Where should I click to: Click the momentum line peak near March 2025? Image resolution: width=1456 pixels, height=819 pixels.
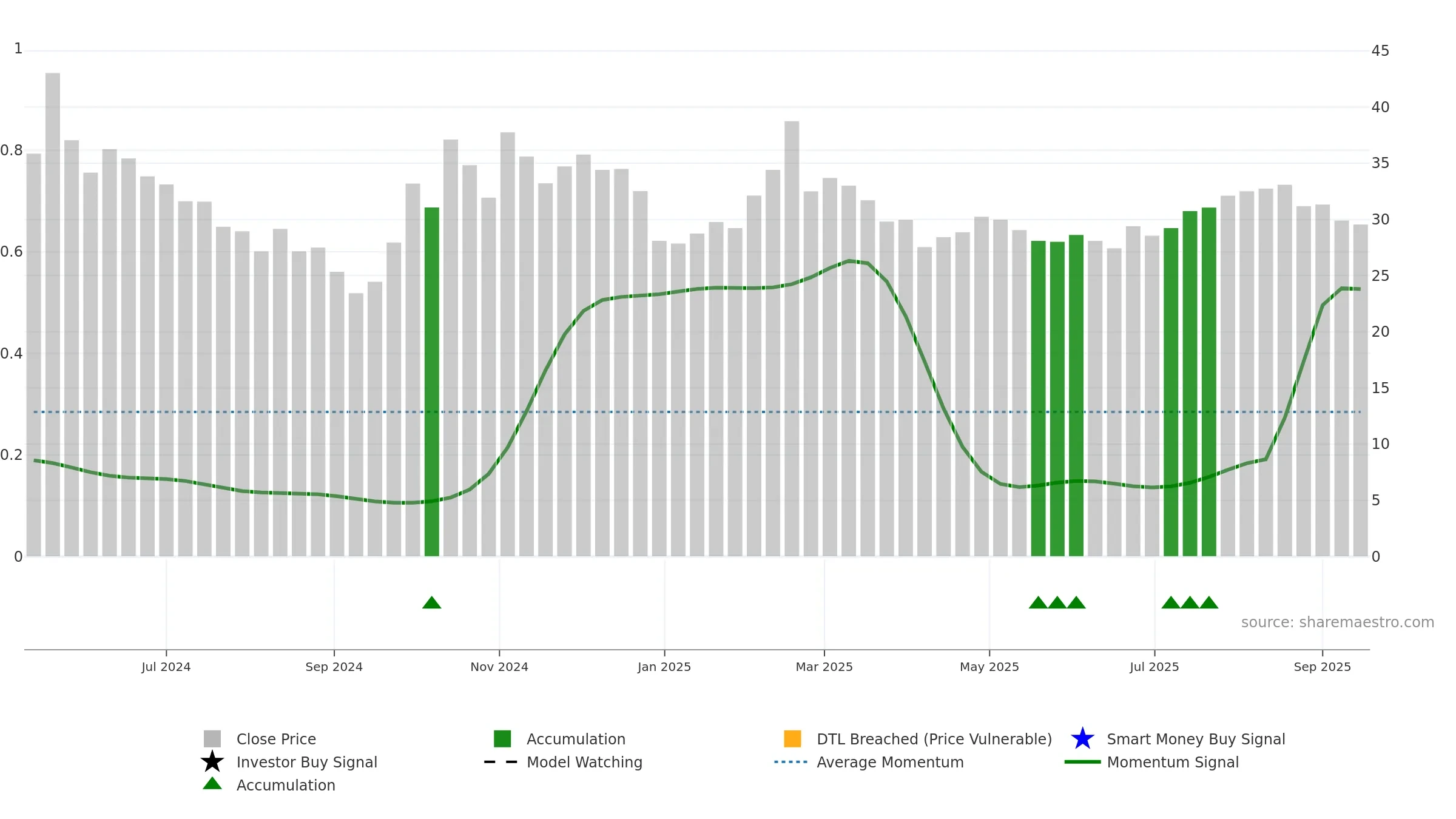pyautogui.click(x=849, y=261)
